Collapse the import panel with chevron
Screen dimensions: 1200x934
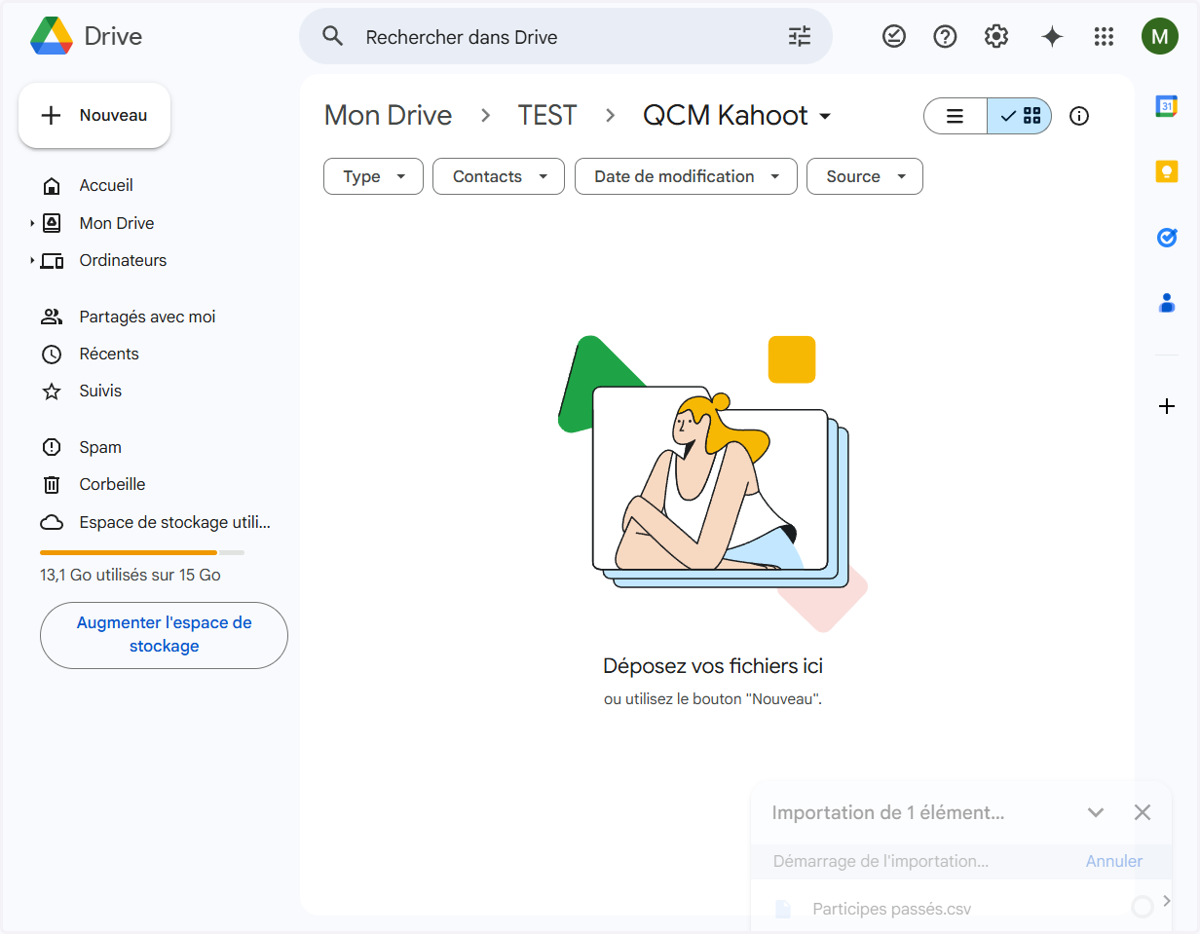click(x=1096, y=812)
